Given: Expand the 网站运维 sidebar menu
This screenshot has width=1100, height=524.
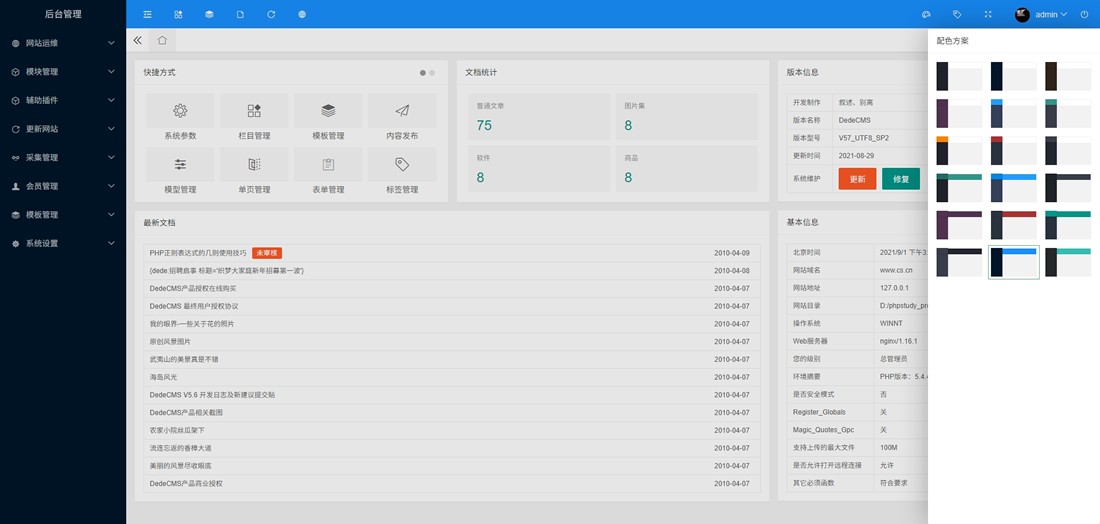Looking at the screenshot, I should tap(62, 43).
